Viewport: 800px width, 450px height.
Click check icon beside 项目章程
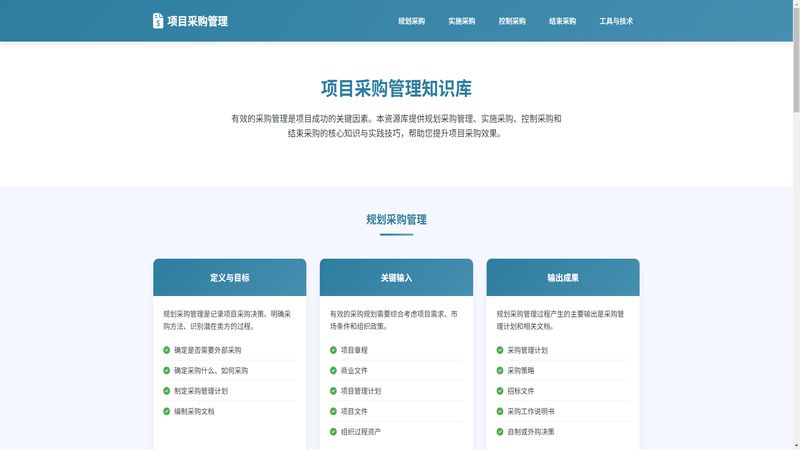coord(333,350)
